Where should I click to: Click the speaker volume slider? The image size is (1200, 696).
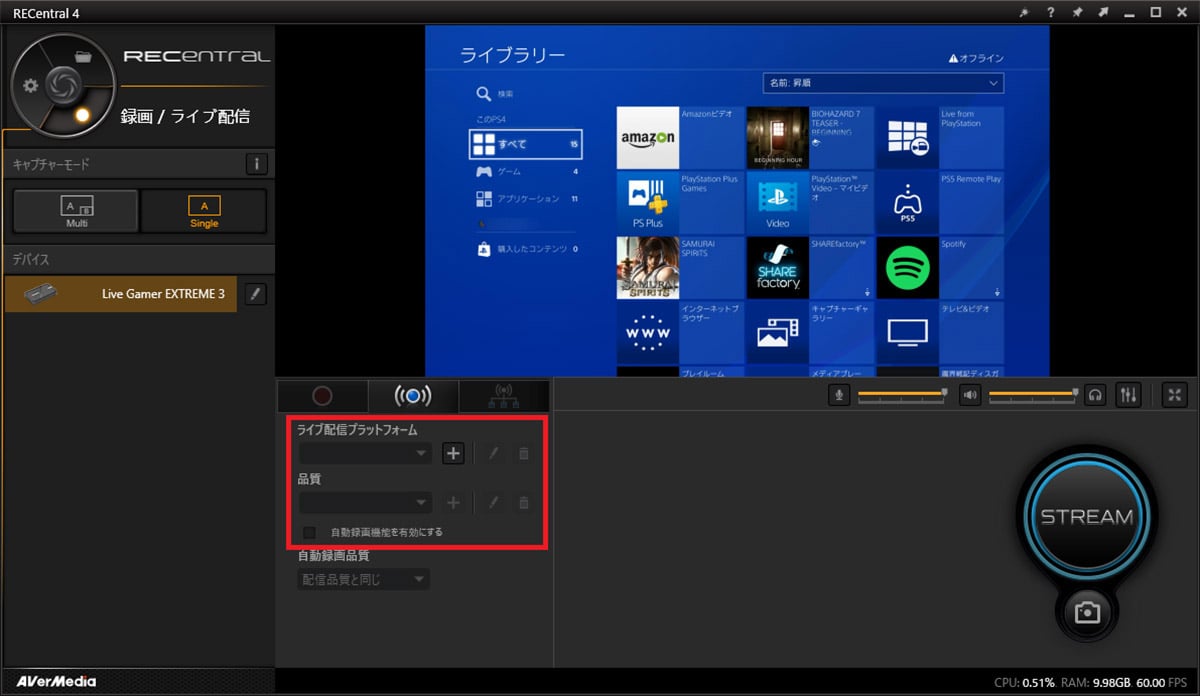point(1034,395)
